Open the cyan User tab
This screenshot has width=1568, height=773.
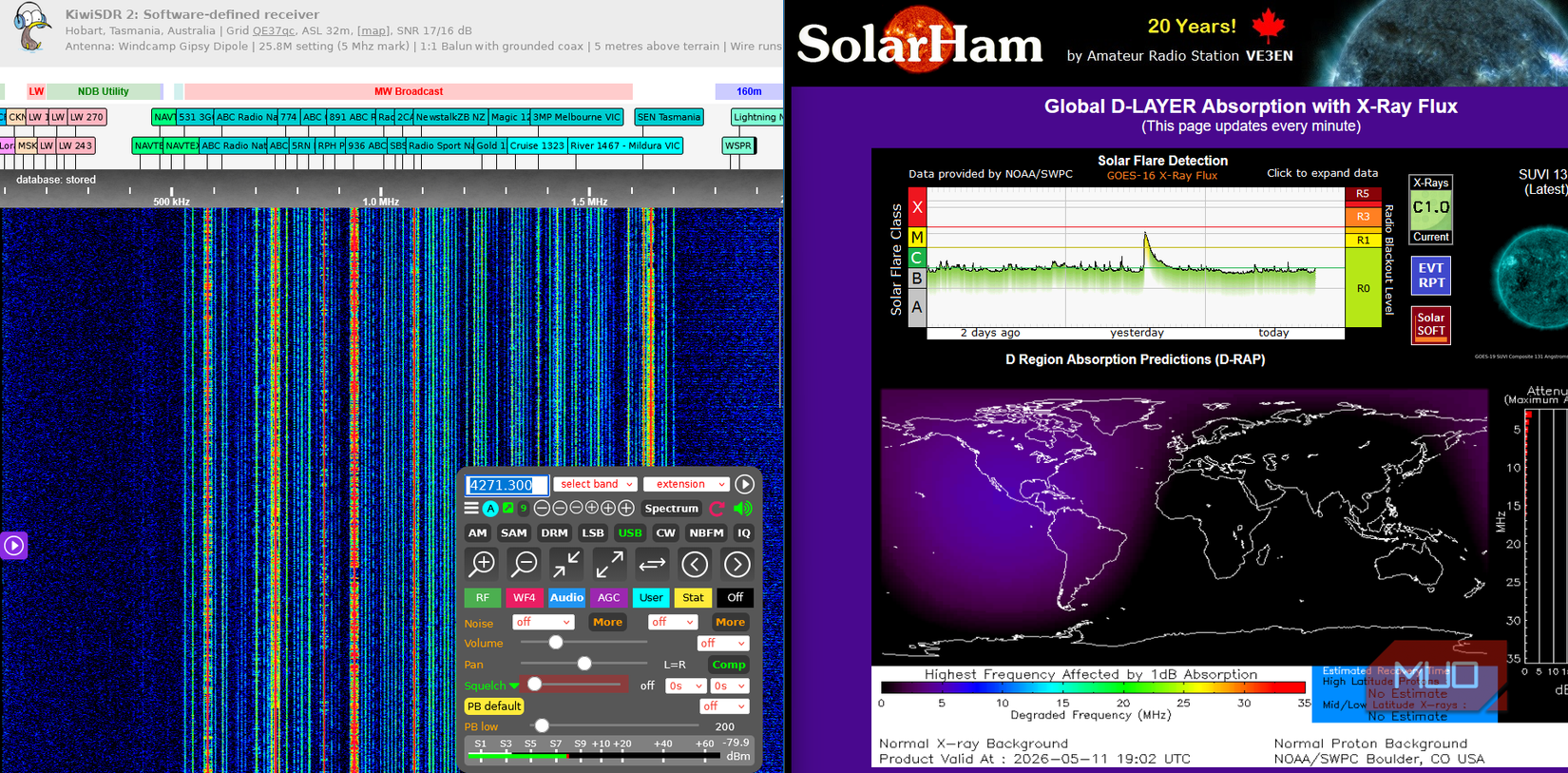pyautogui.click(x=651, y=598)
